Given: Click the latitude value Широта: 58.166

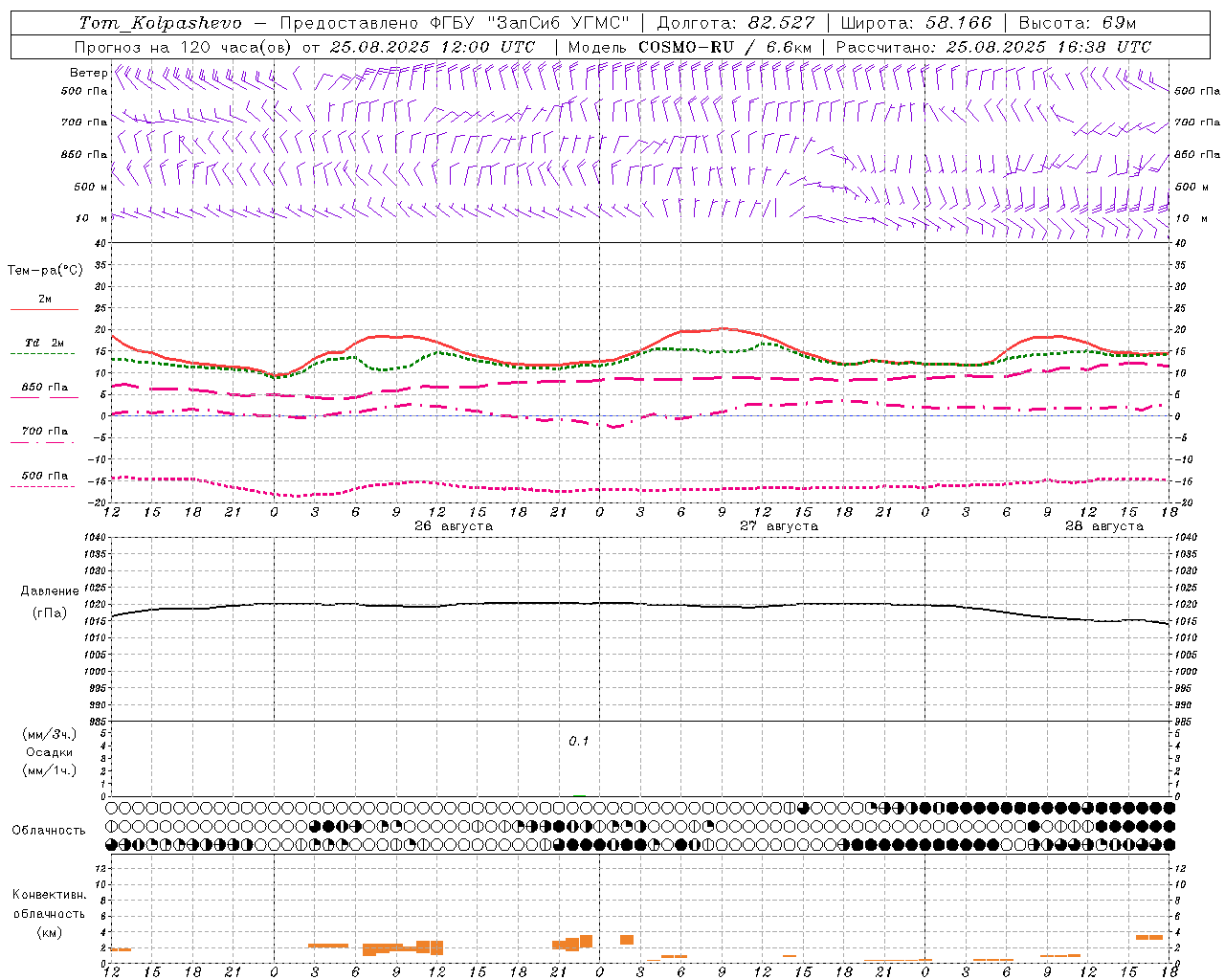Looking at the screenshot, I should click(917, 23).
